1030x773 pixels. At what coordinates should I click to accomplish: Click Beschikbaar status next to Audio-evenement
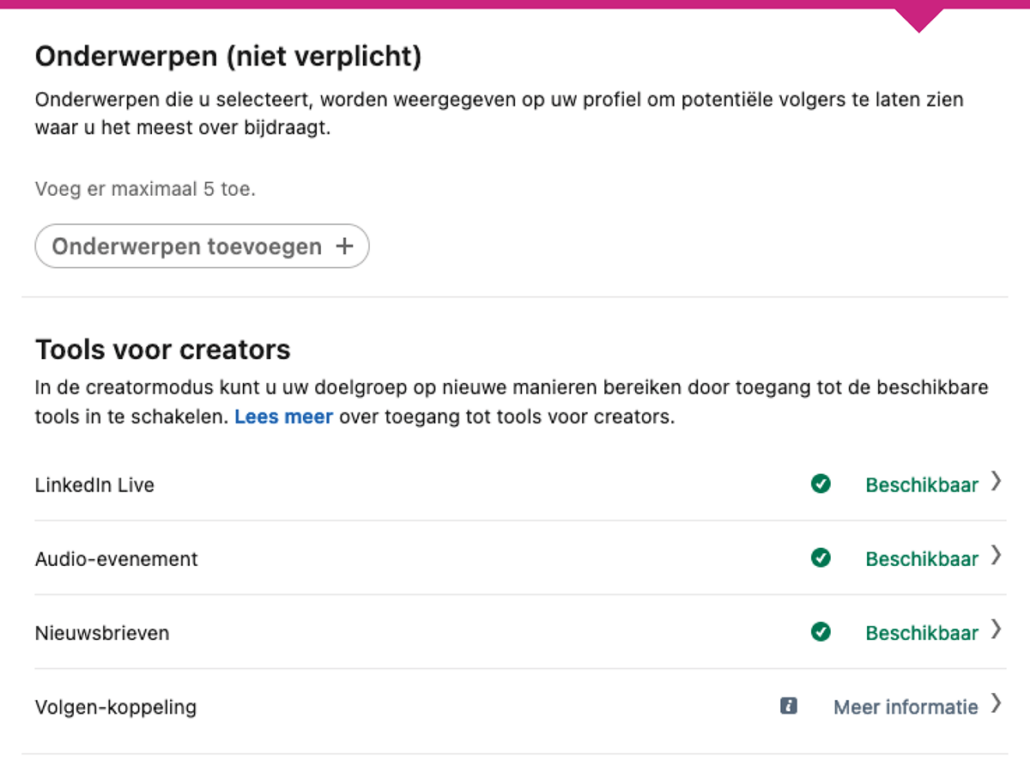tap(921, 559)
